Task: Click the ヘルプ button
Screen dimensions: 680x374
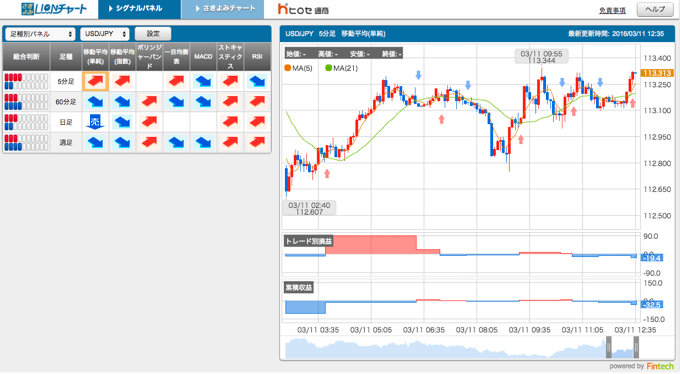Action: (655, 10)
